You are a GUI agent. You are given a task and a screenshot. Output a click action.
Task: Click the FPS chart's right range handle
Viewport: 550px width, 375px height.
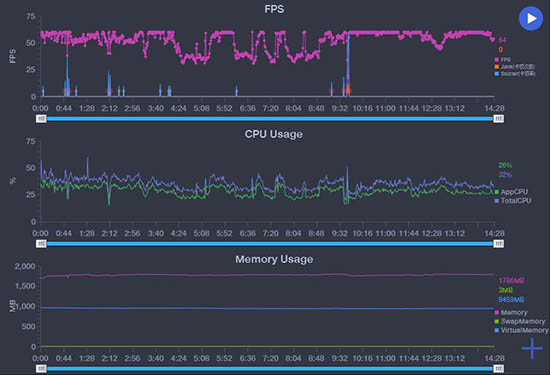[x=498, y=119]
